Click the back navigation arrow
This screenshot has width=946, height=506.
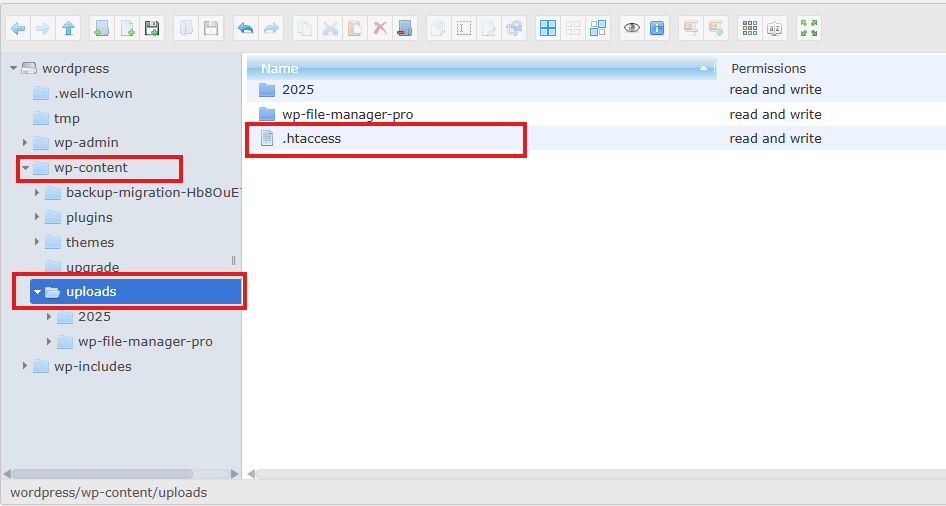click(x=18, y=28)
